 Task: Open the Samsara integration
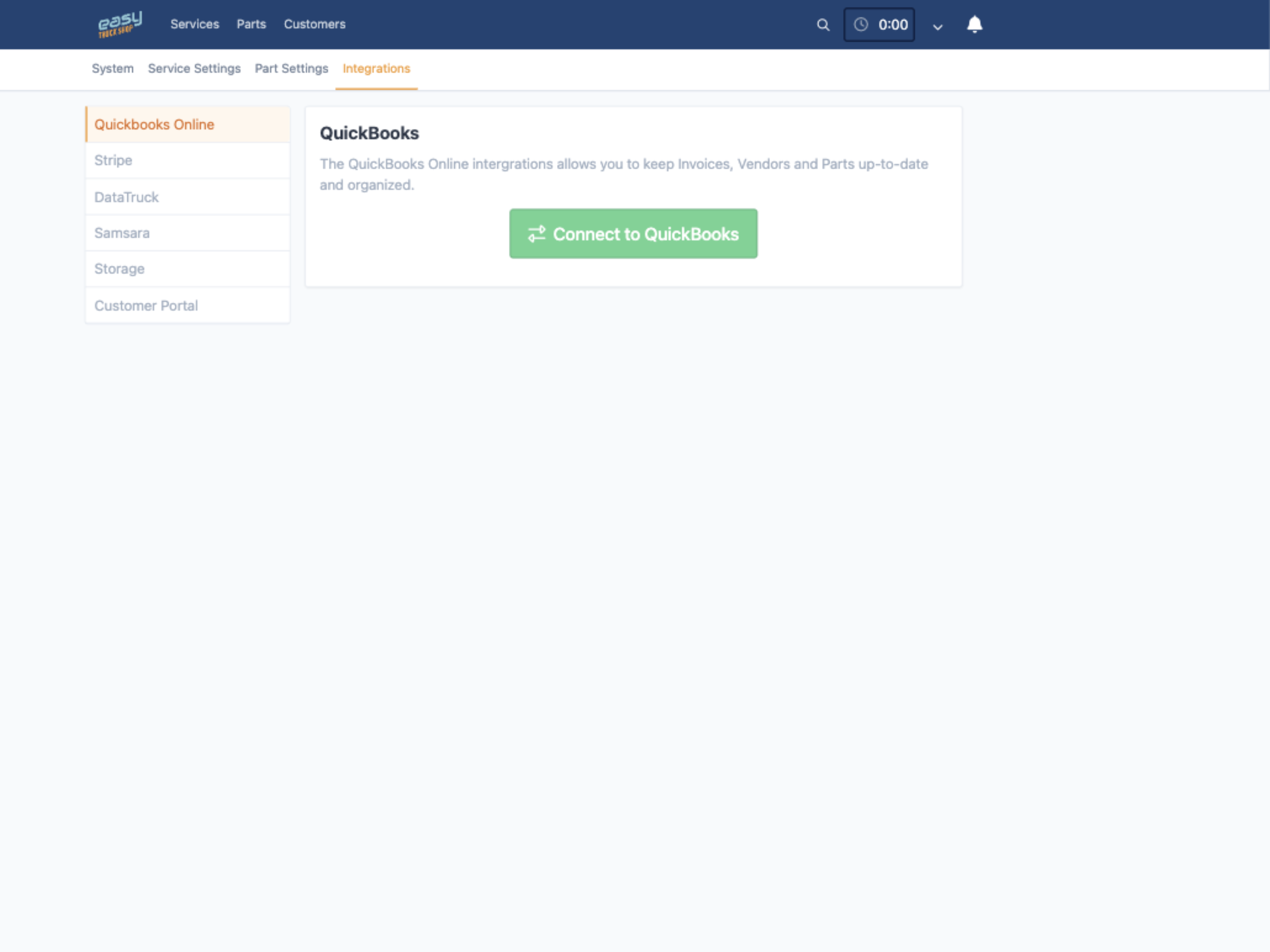click(x=188, y=233)
